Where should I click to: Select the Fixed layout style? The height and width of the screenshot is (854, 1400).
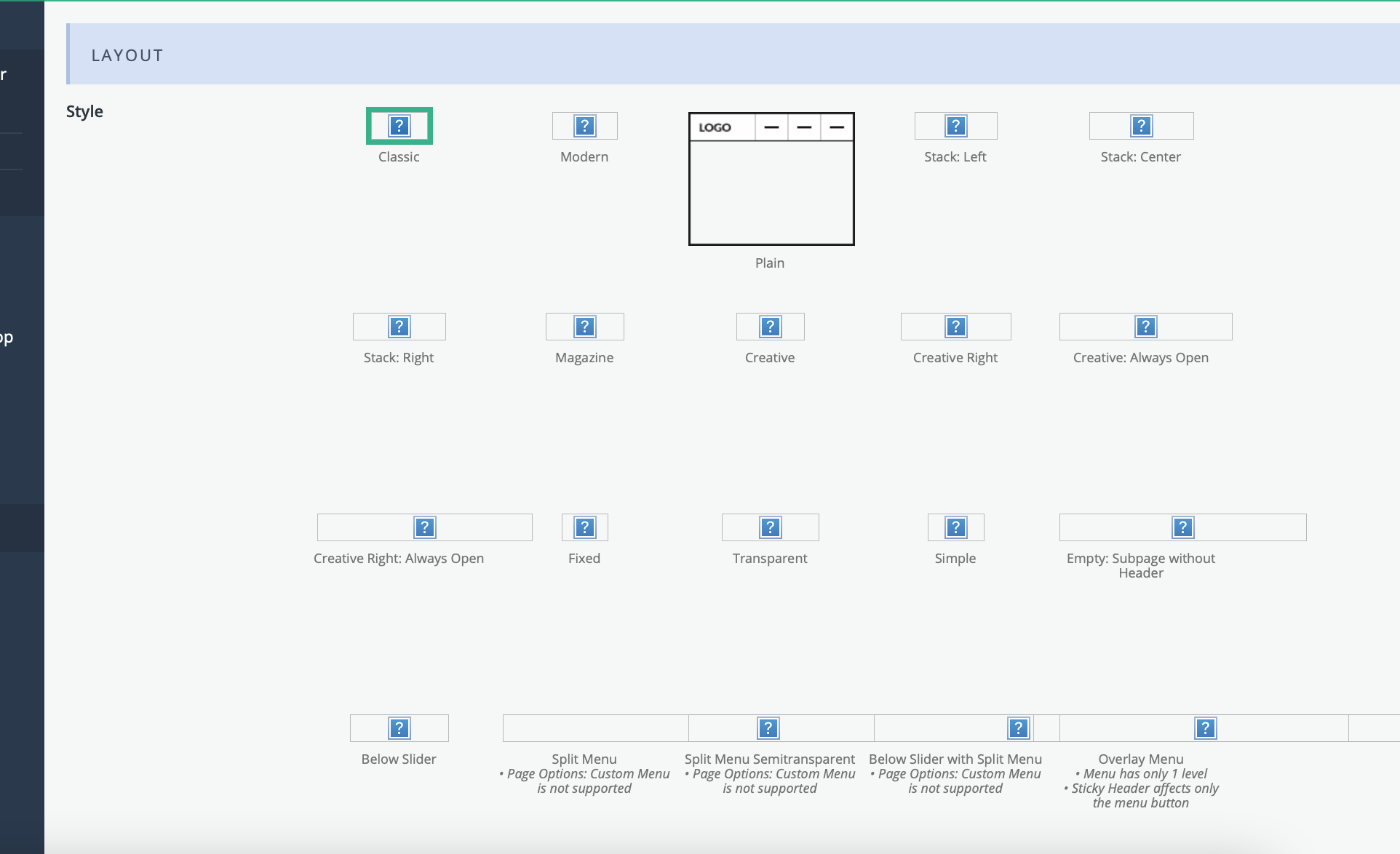coord(585,527)
